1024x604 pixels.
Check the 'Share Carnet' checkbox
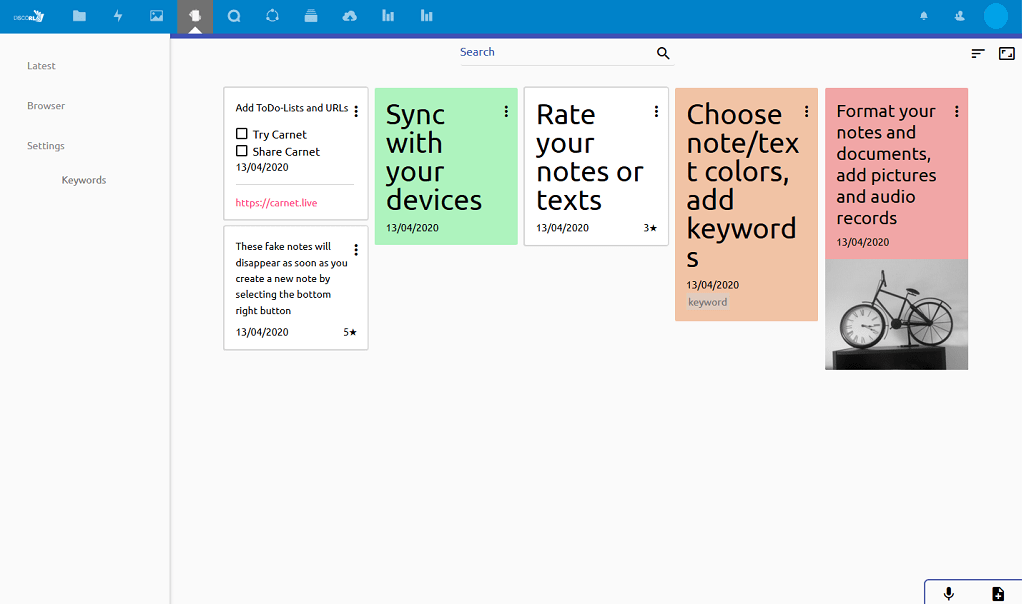click(x=242, y=151)
